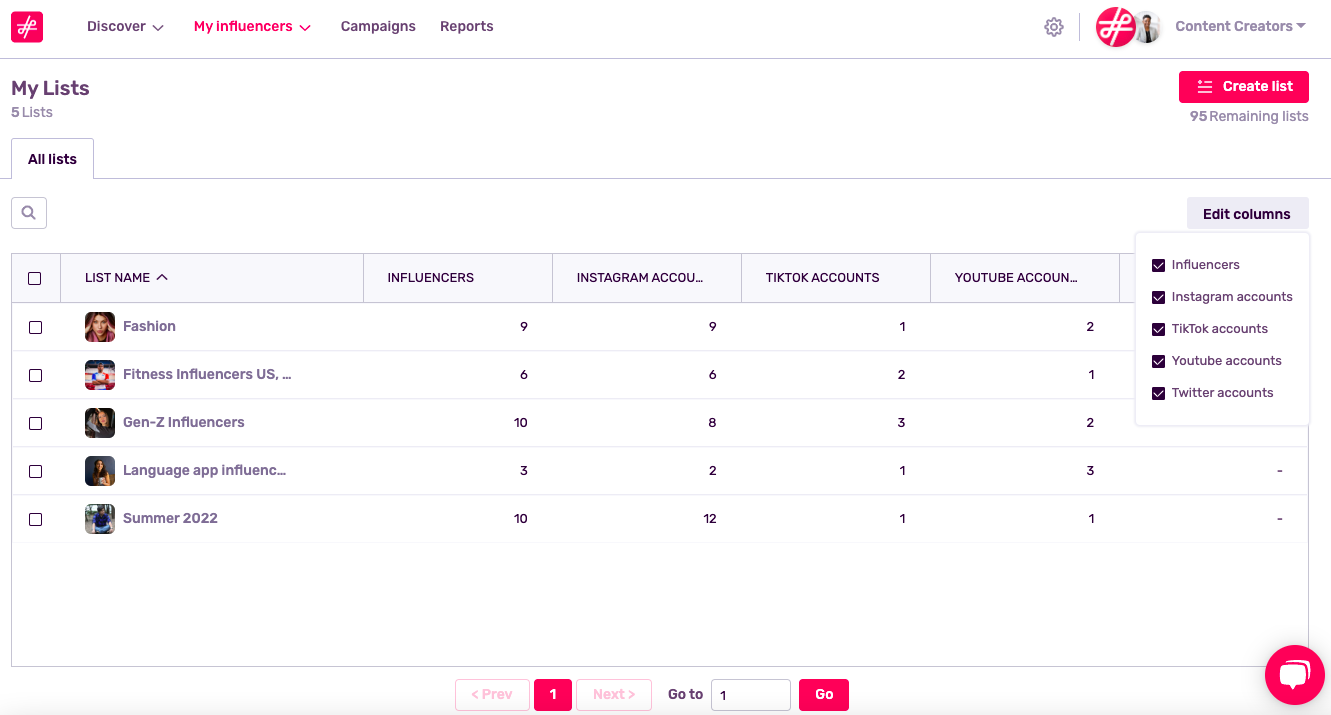Open the Content Creators dropdown
This screenshot has height=715, width=1331.
click(x=1240, y=26)
